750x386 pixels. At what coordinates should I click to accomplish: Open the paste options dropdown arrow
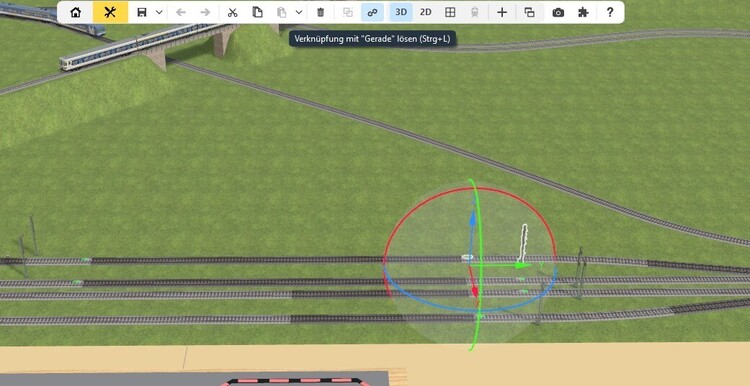coord(299,12)
